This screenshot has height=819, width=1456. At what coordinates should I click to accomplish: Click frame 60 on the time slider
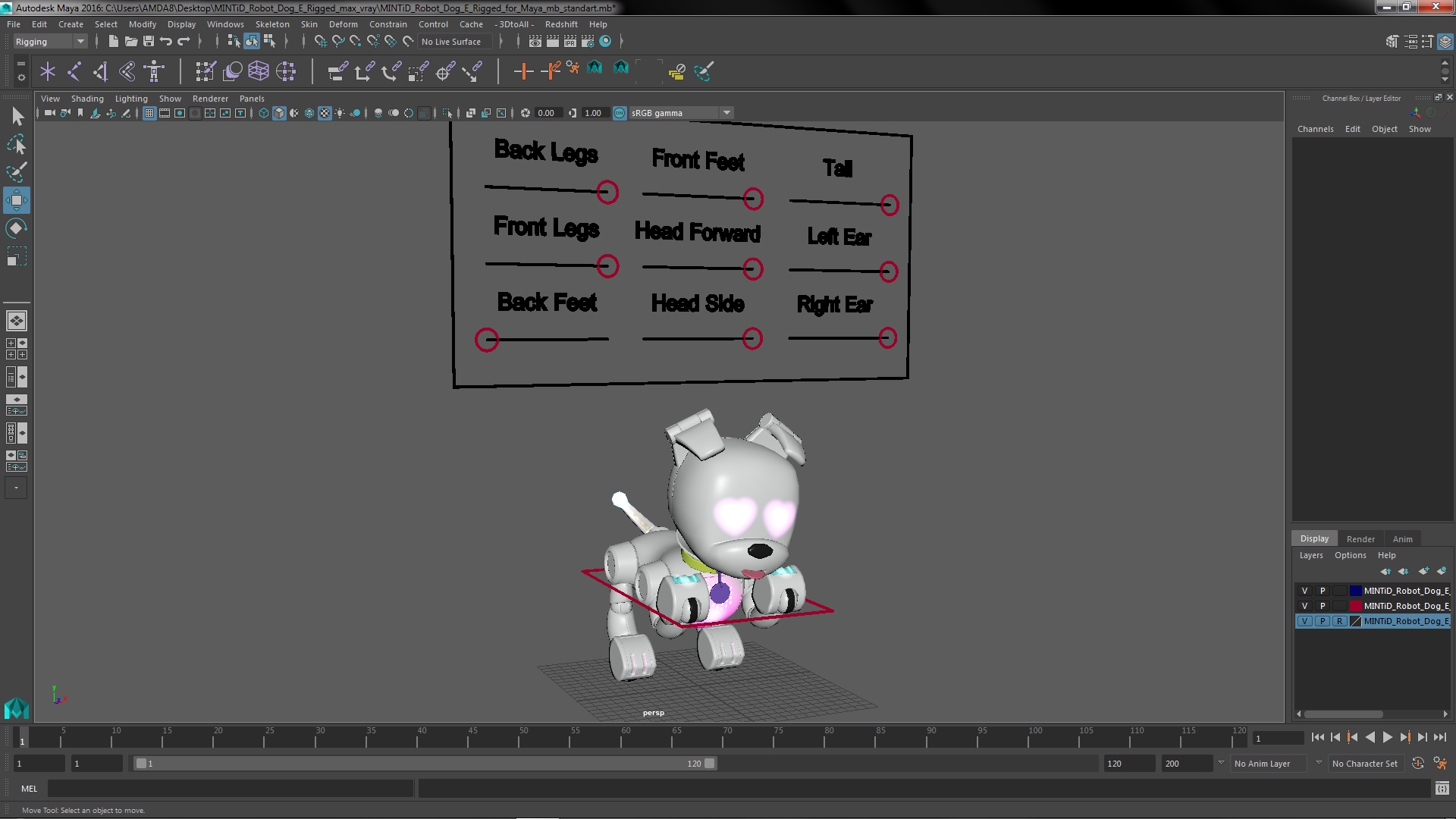pyautogui.click(x=625, y=738)
